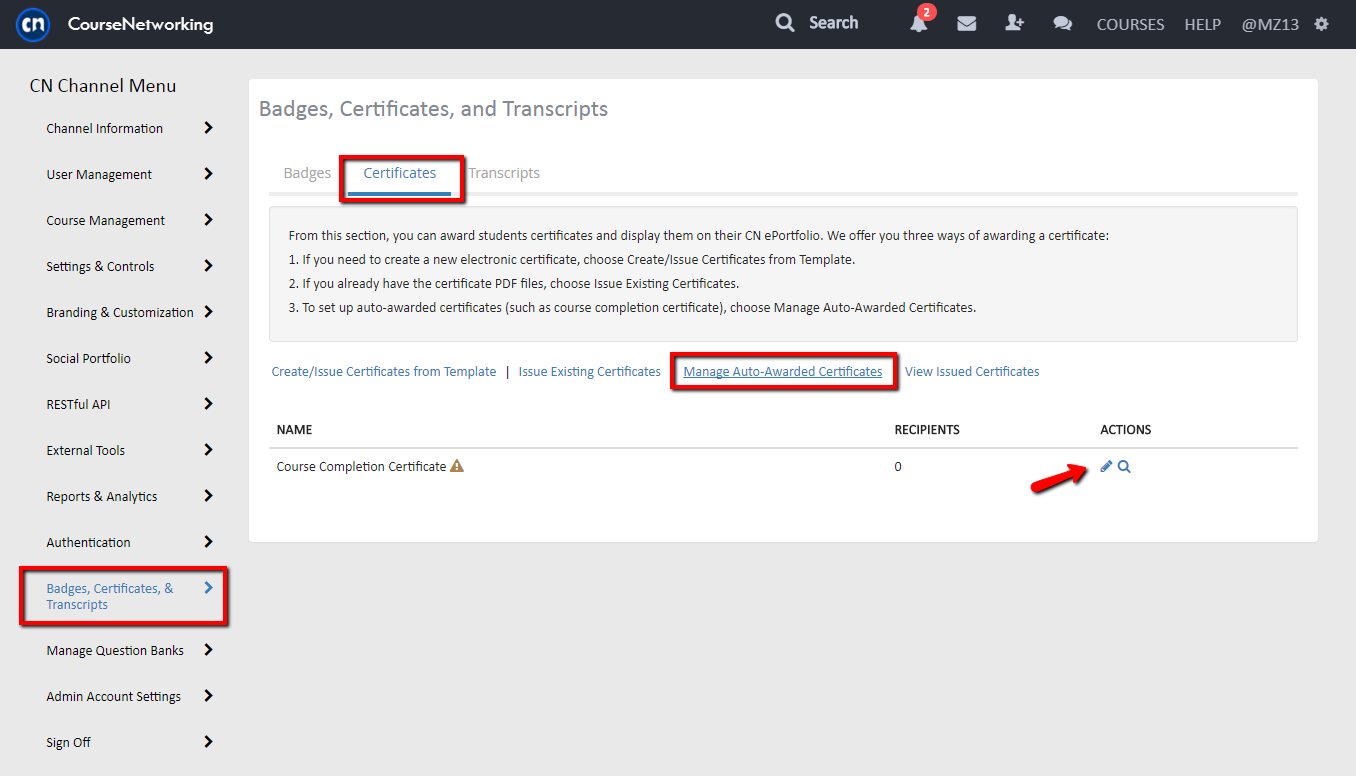
Task: Click the View Issued Certificates link
Action: point(972,371)
